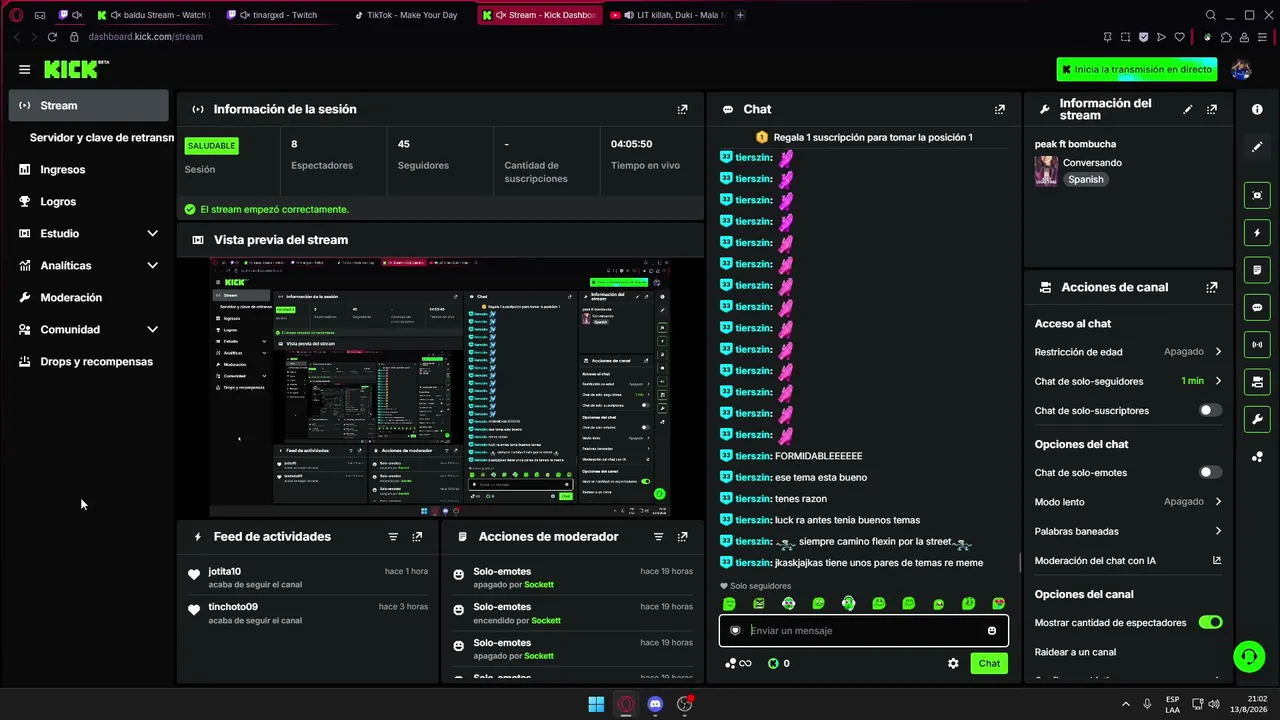Filter the Acciones de moderador list
Viewport: 1280px width, 720px height.
(x=658, y=537)
